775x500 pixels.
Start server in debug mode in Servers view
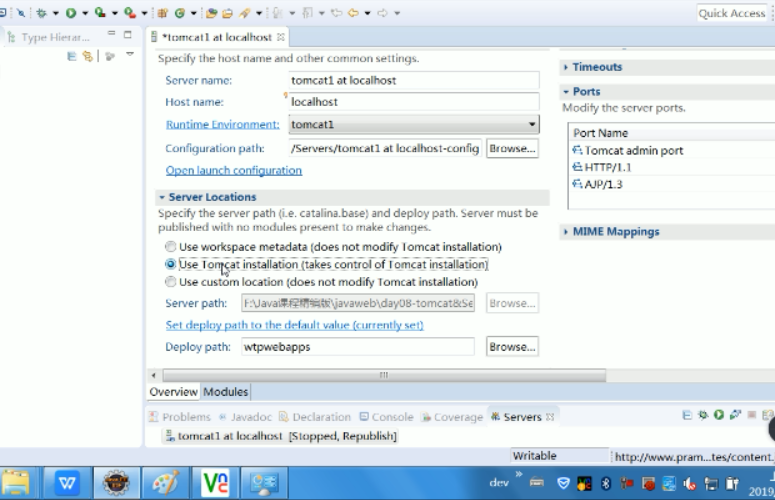click(702, 416)
